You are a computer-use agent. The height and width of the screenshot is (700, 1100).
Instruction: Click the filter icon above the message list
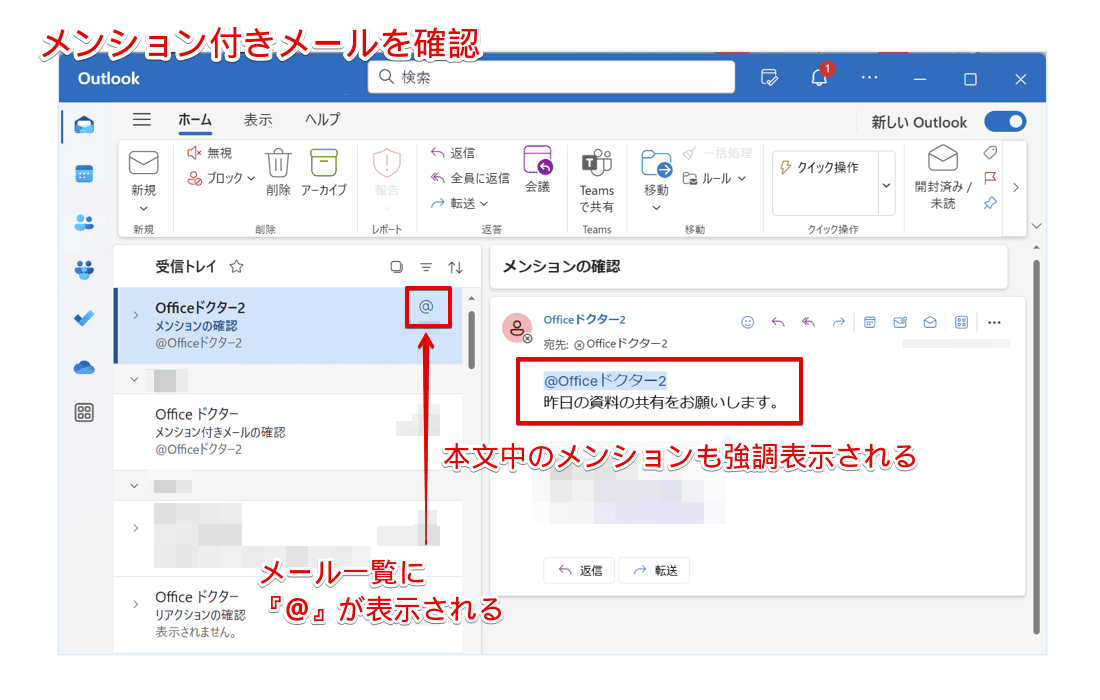pyautogui.click(x=426, y=266)
